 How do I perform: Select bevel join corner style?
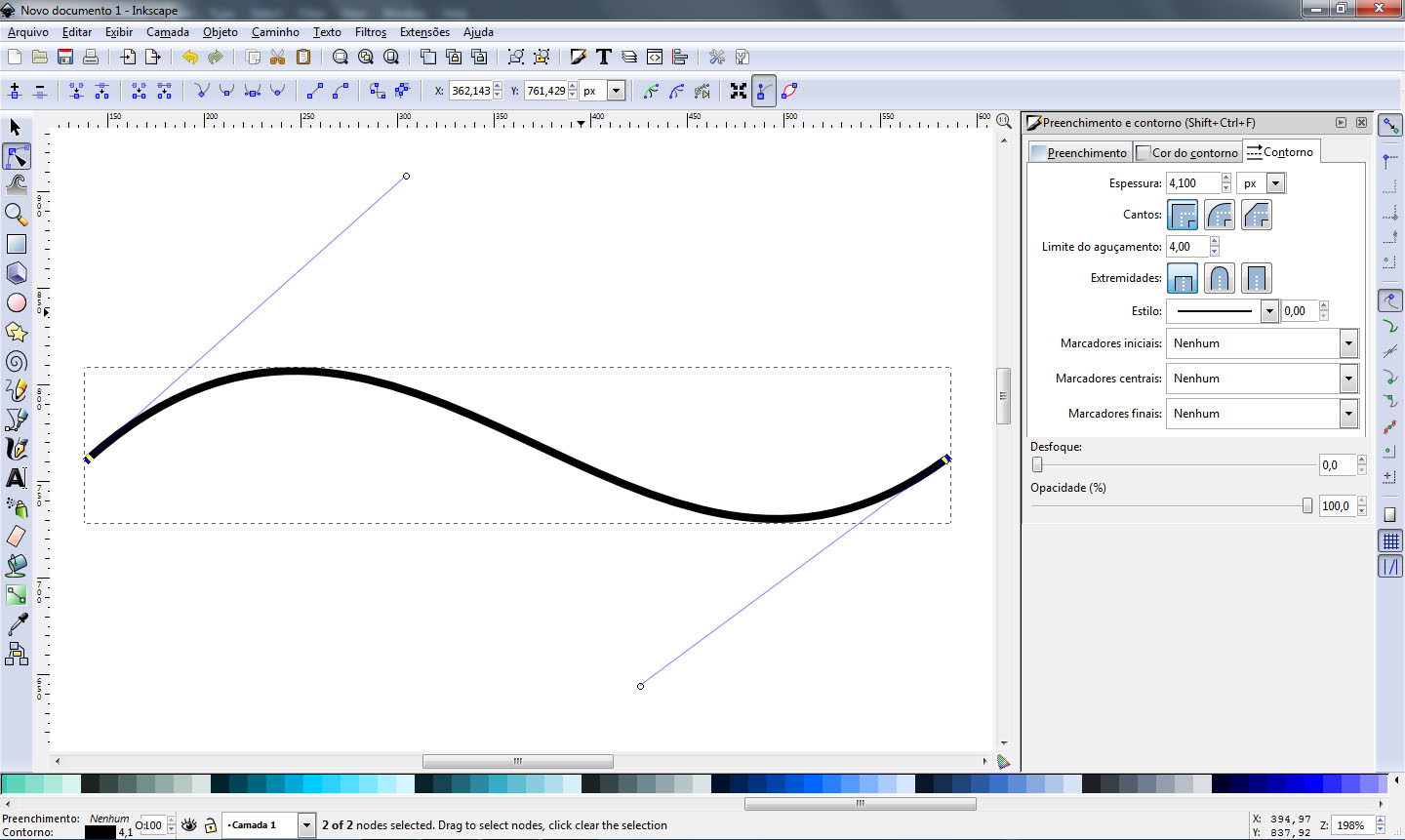click(x=1257, y=215)
